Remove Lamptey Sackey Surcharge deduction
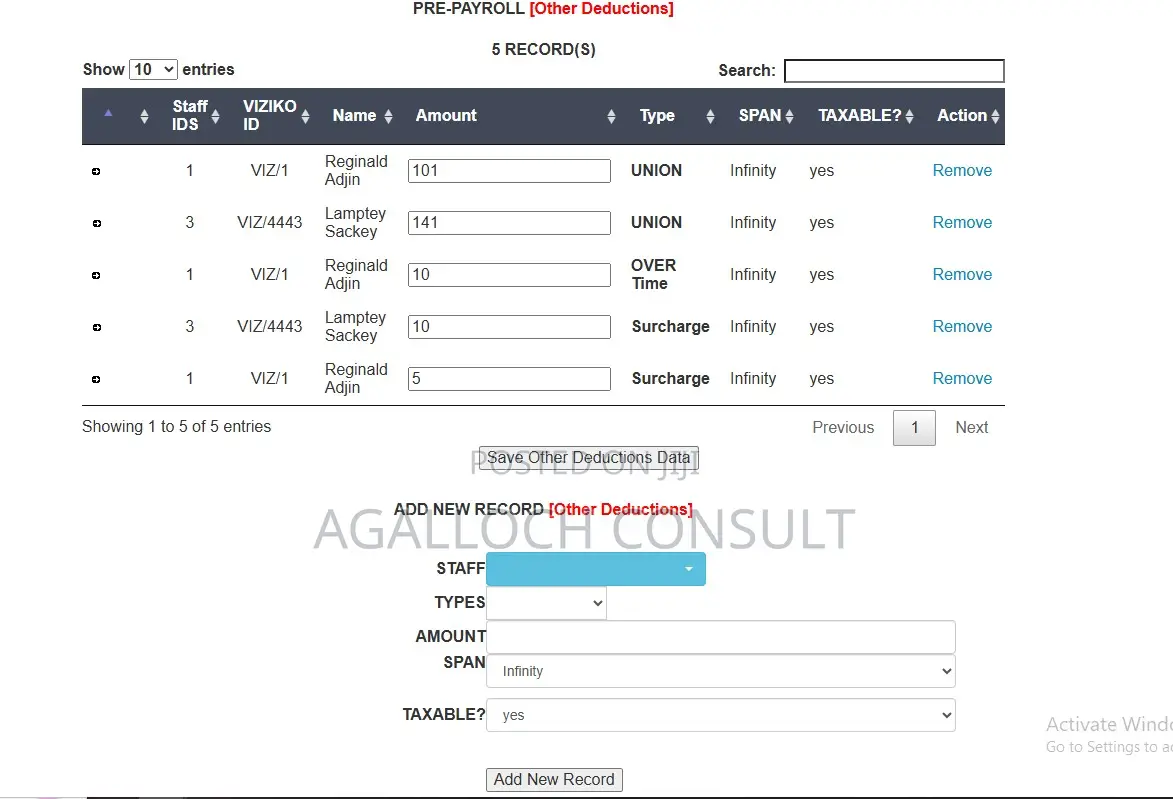The image size is (1173, 799). pos(962,327)
